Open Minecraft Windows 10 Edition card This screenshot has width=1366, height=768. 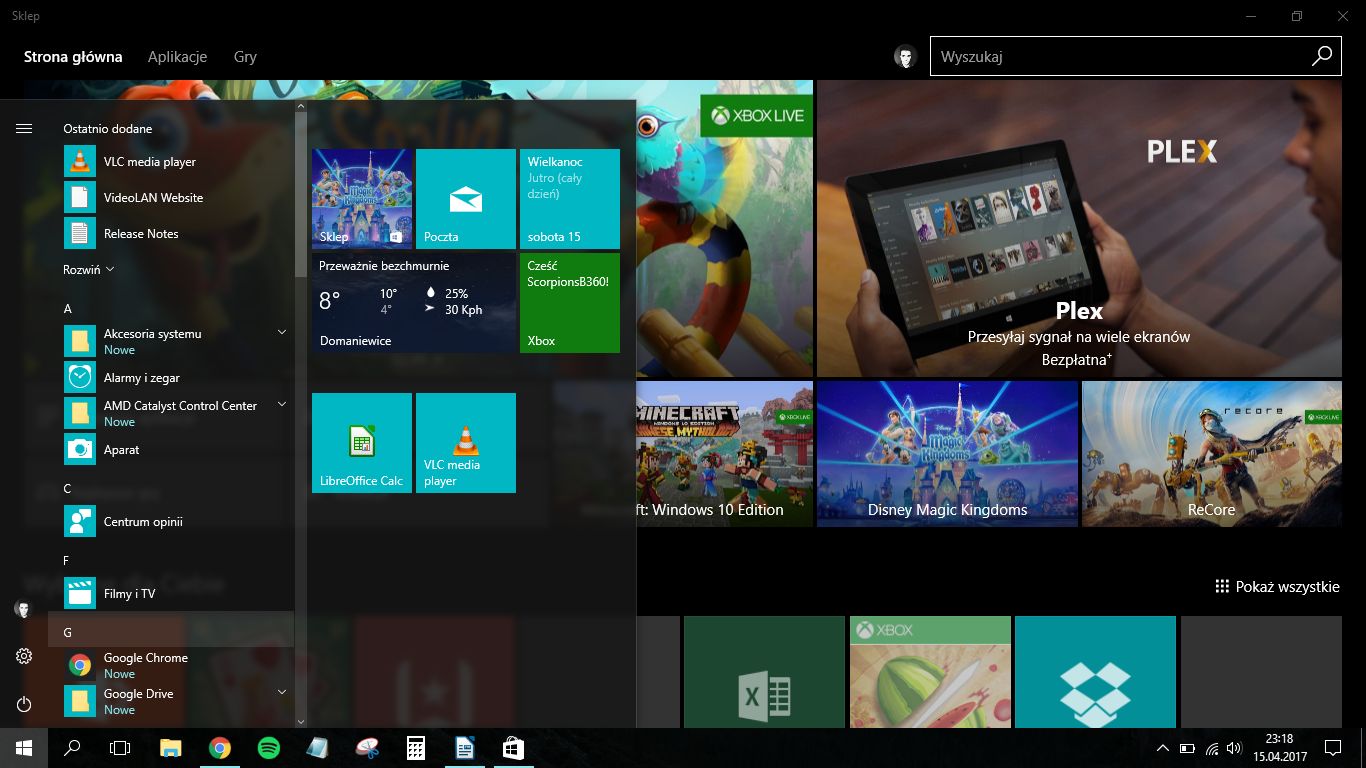coord(724,454)
